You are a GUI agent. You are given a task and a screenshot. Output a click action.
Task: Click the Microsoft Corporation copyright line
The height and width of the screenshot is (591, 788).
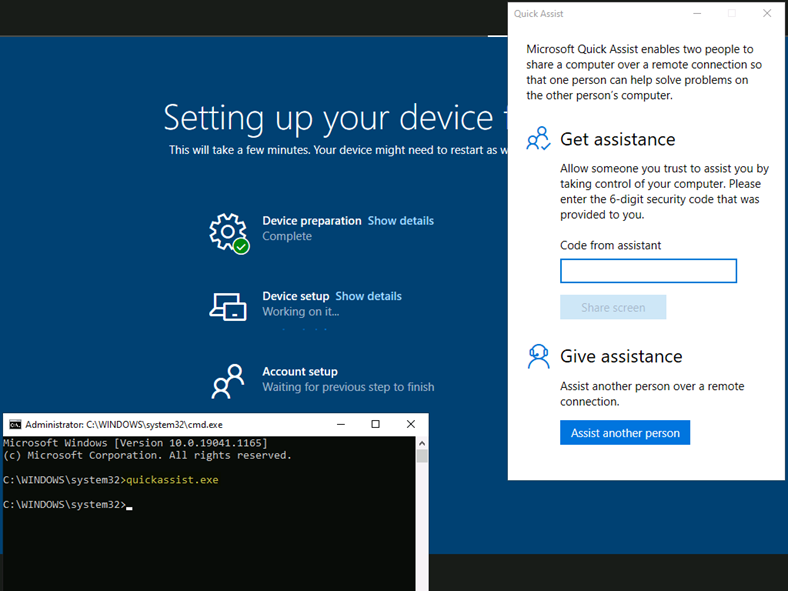(x=147, y=455)
